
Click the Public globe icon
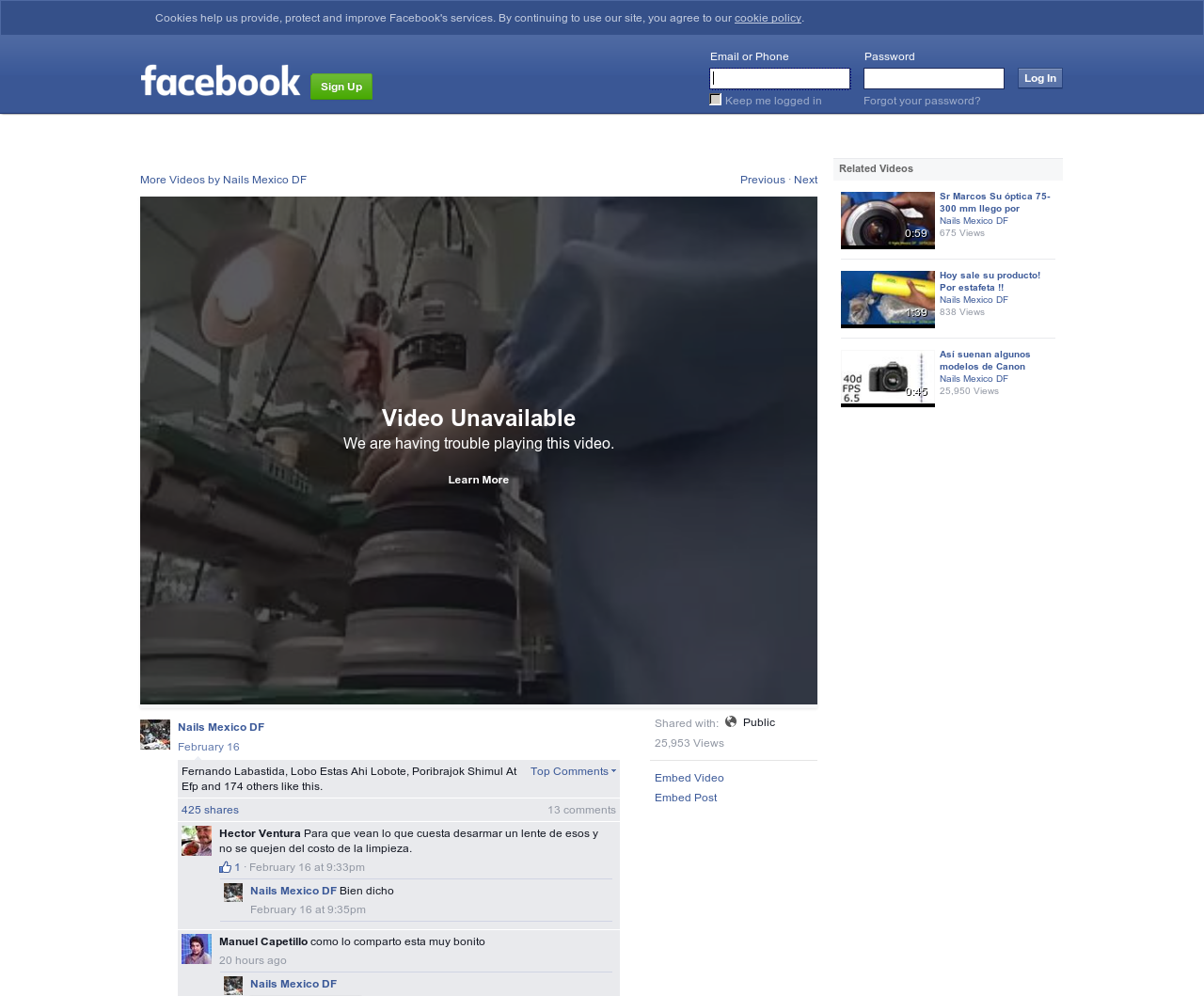point(731,721)
